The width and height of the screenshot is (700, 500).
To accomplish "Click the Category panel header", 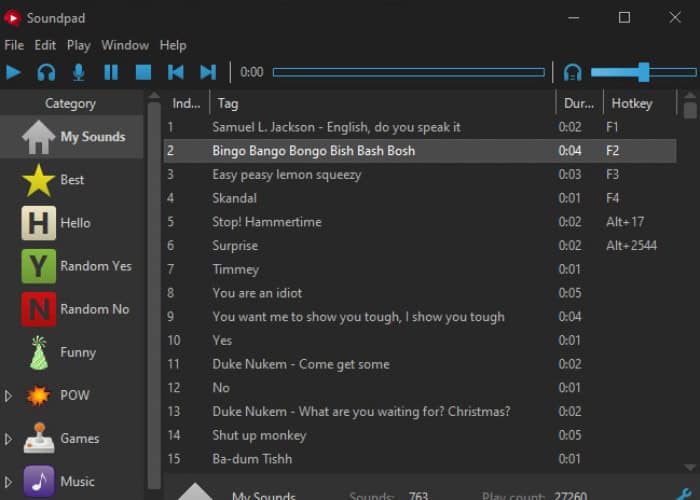I will pos(71,104).
